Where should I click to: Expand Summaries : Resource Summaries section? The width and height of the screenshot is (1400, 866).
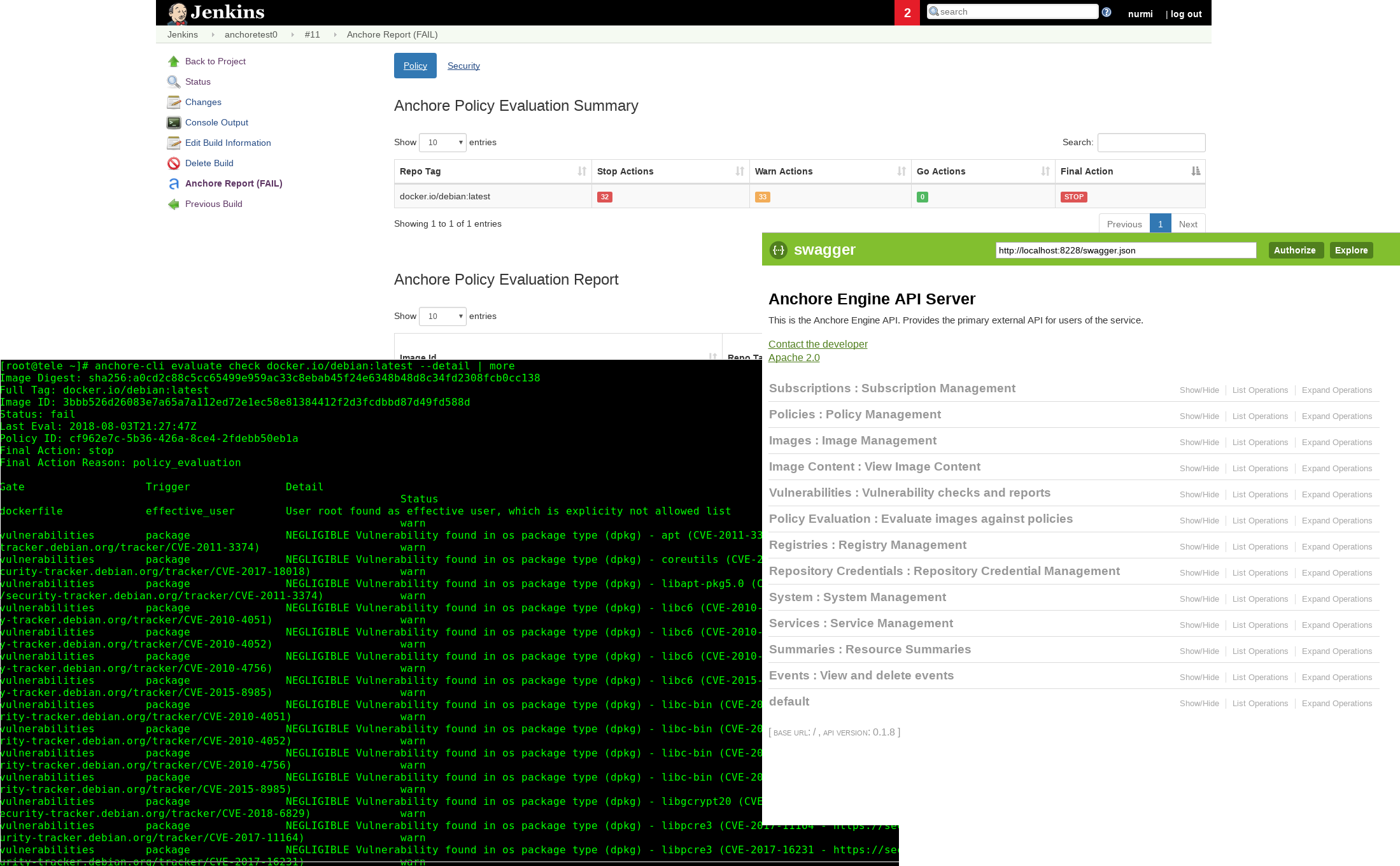[x=870, y=649]
